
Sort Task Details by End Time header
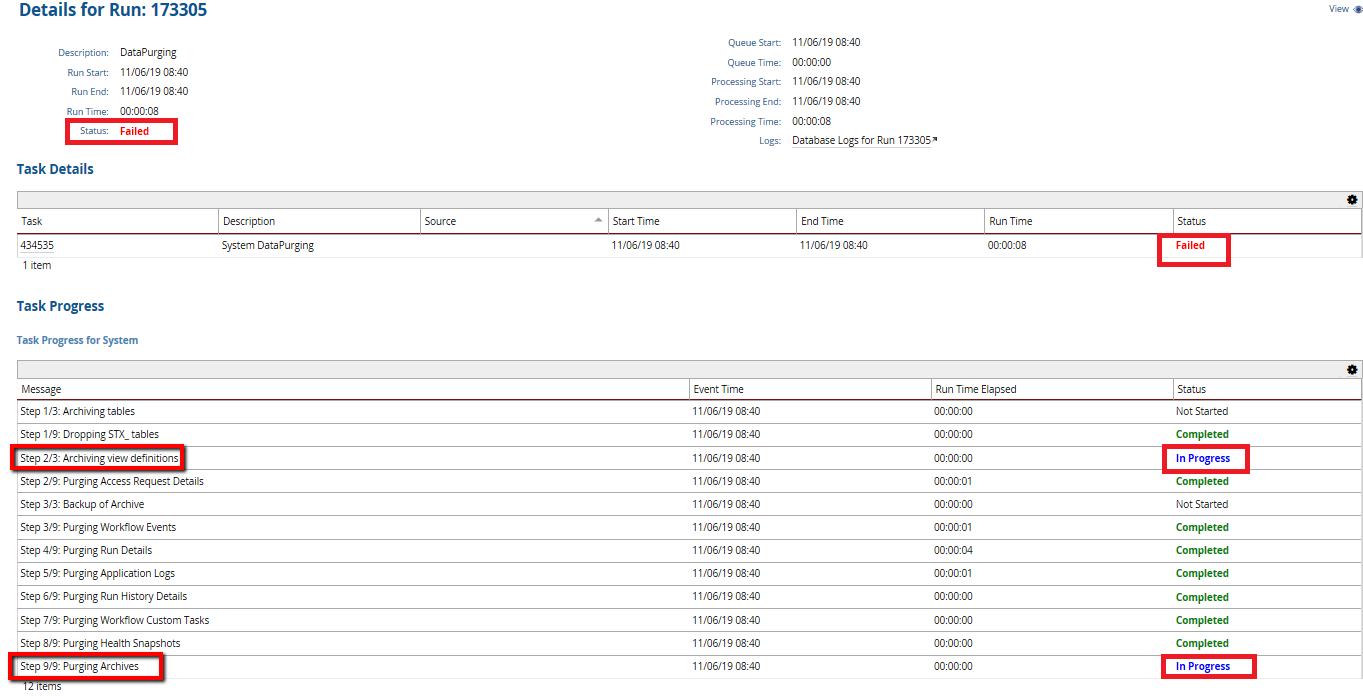[x=822, y=221]
